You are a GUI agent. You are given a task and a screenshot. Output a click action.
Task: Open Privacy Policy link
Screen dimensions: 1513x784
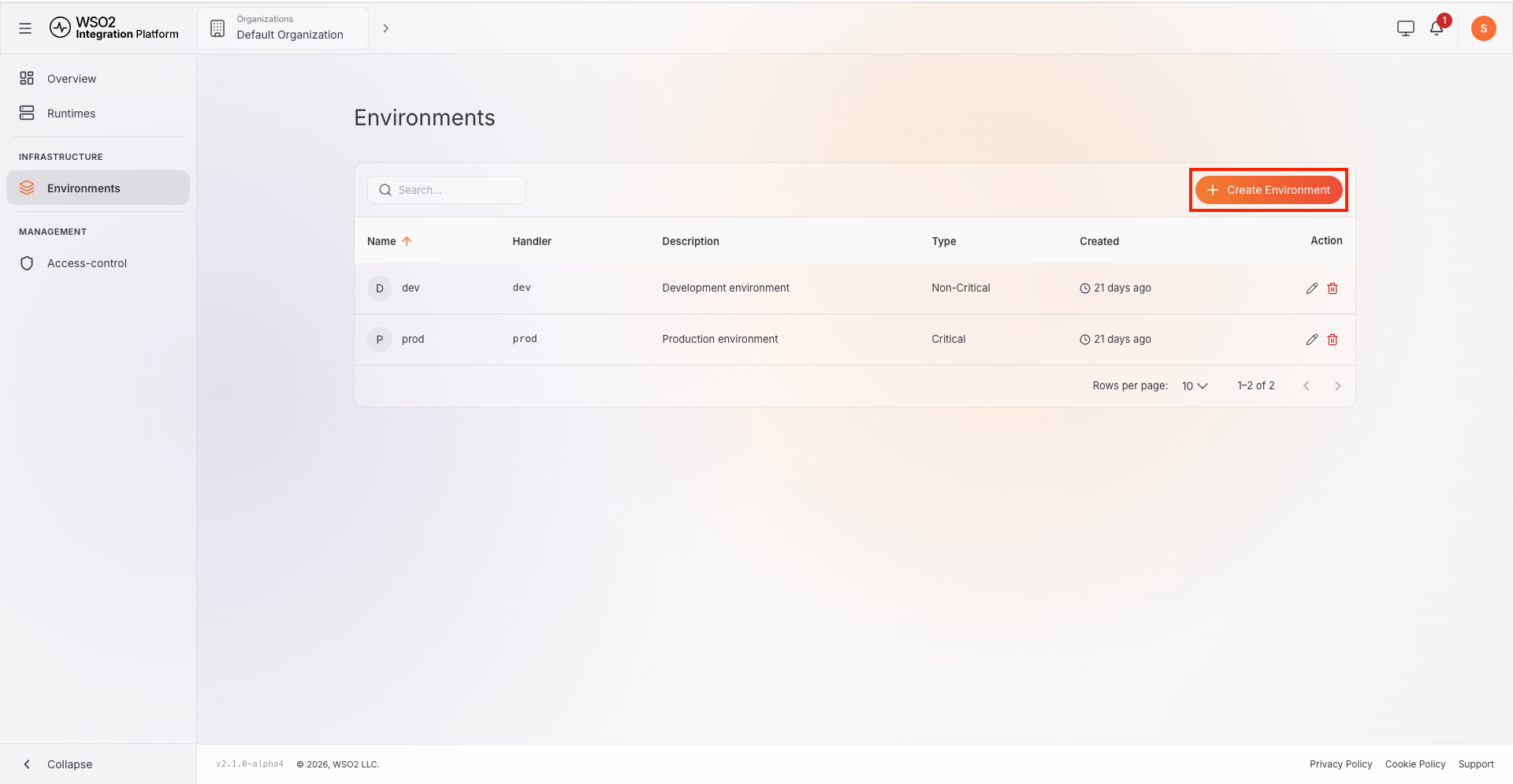click(x=1340, y=764)
